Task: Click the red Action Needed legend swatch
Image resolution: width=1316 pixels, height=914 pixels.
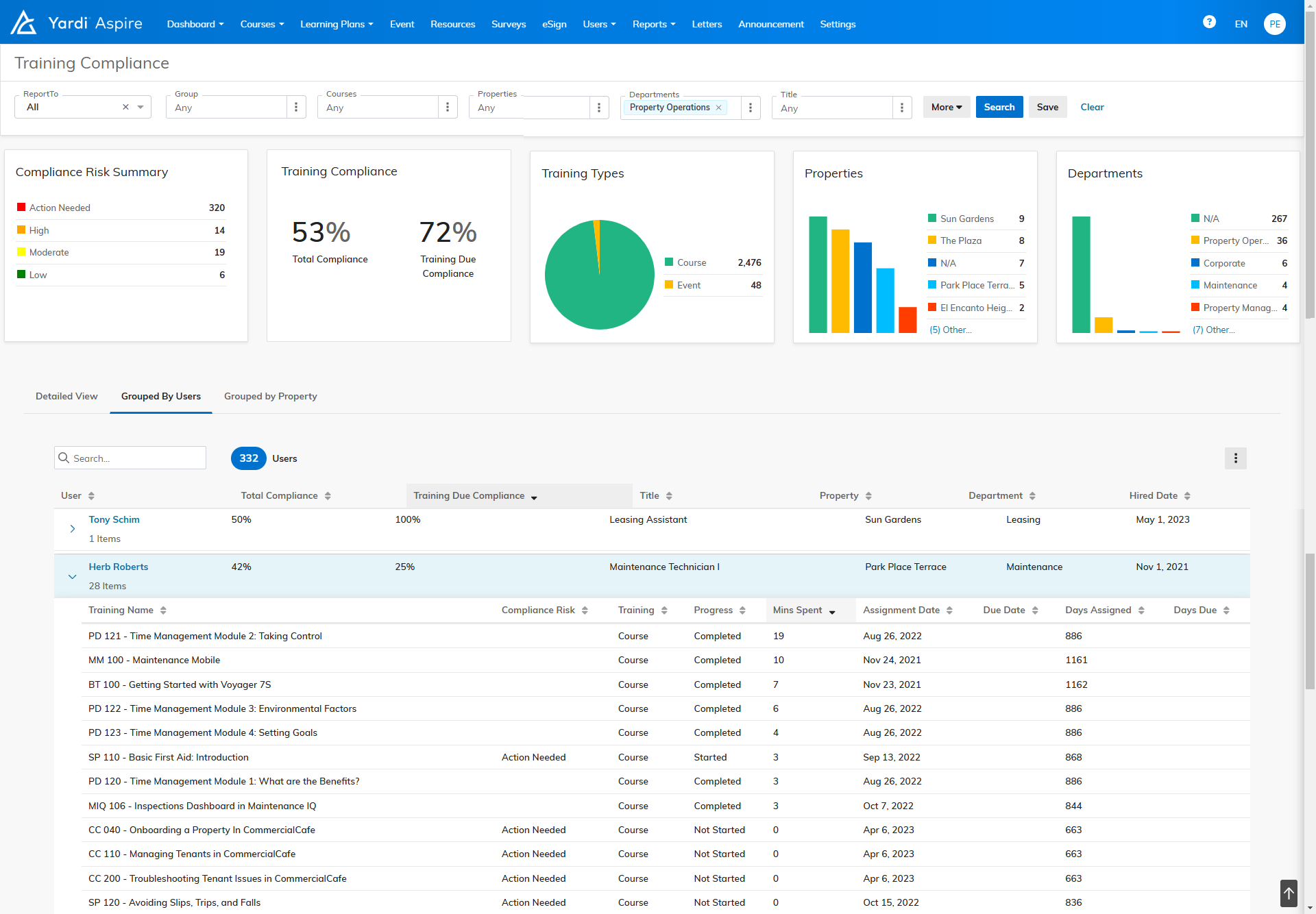Action: point(21,207)
